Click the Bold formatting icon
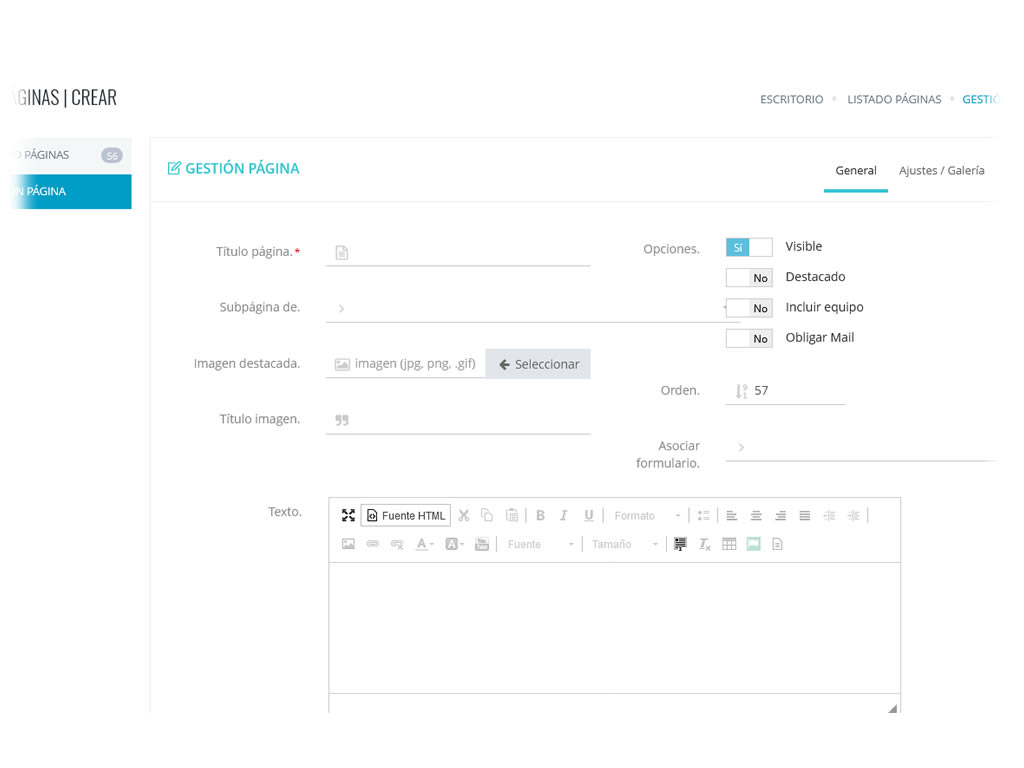The image size is (1024, 768). [x=540, y=515]
